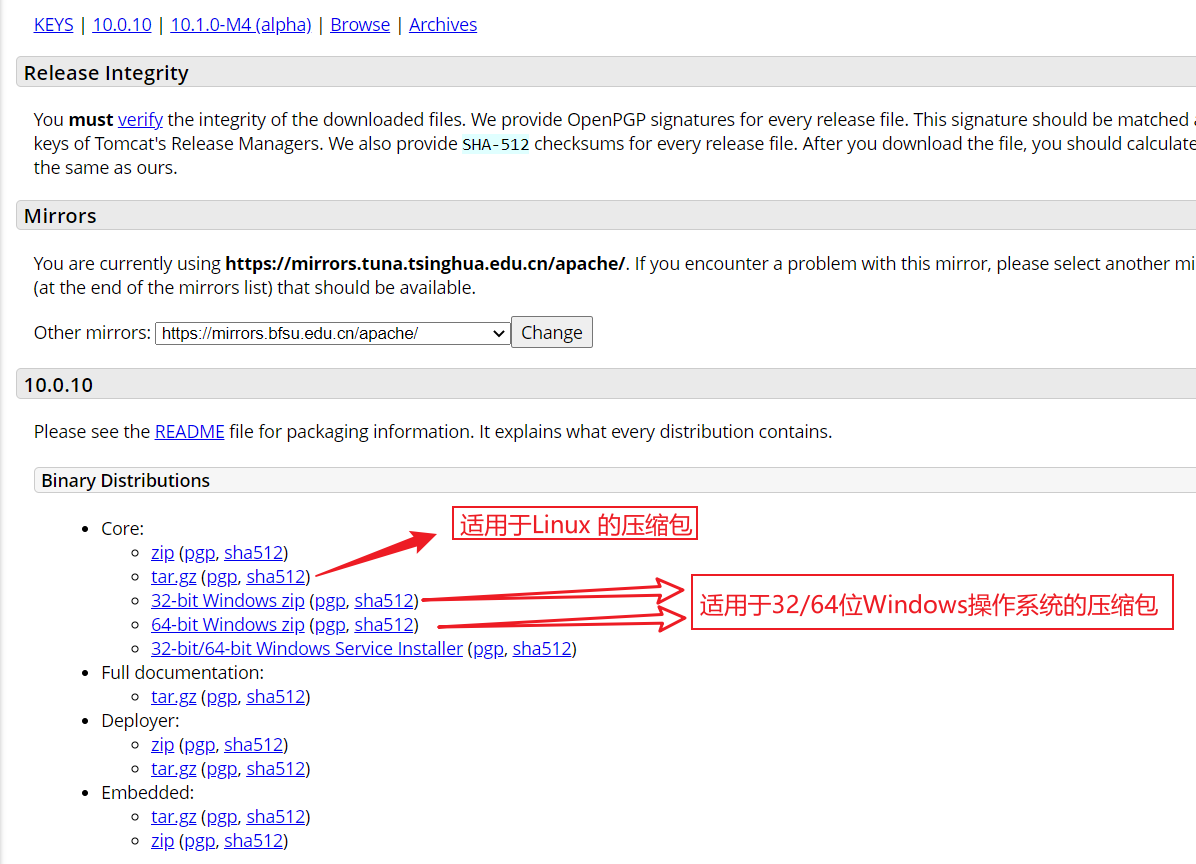
Task: Open sha512 checksum for 64-bit Windows zip
Action: point(384,625)
